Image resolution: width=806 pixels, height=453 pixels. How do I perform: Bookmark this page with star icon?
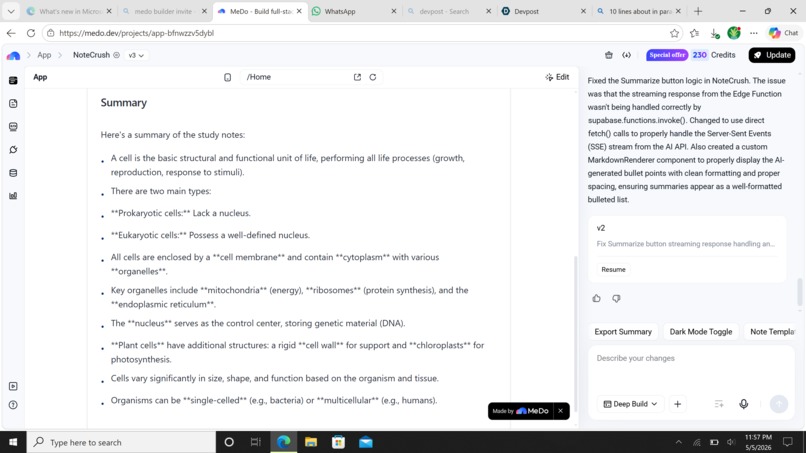click(x=674, y=33)
